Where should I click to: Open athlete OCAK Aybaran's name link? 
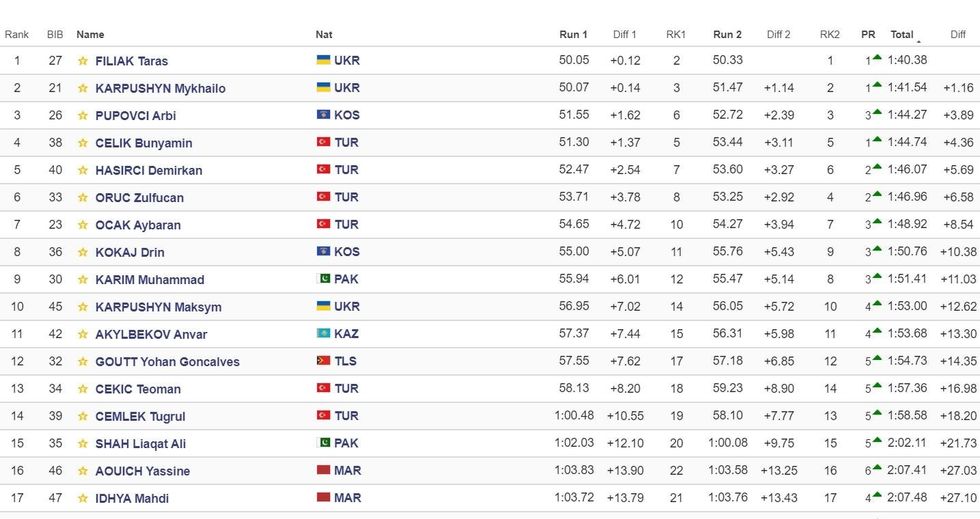[x=138, y=225]
